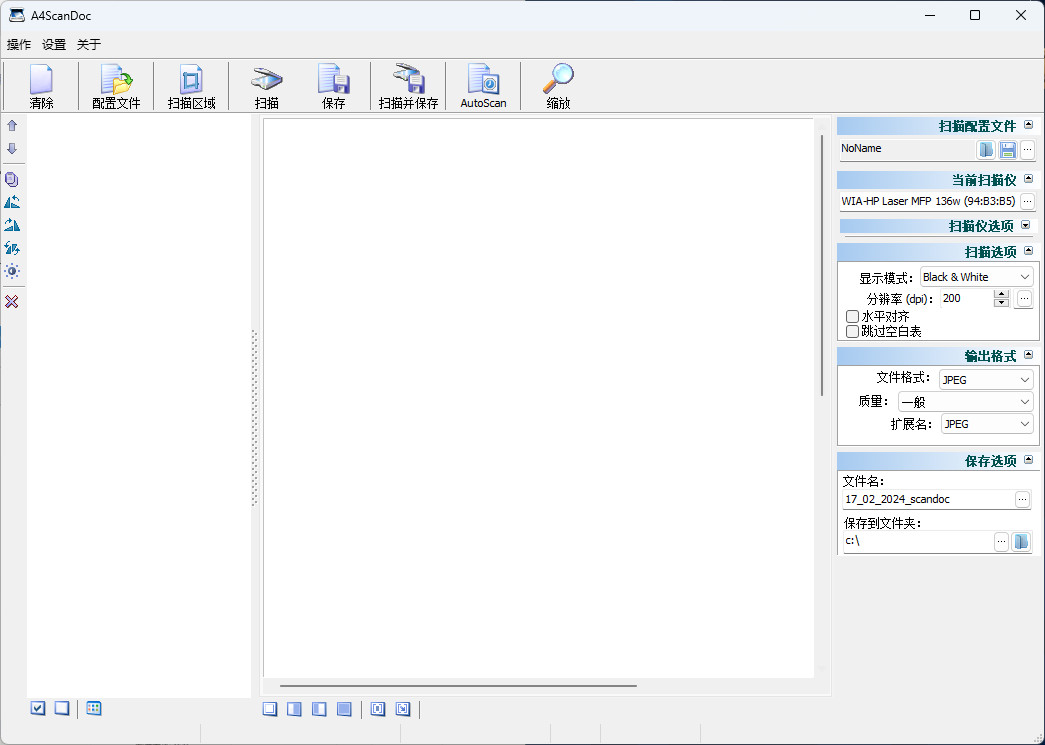Screen dimensions: 1045x745
Task: Choose the full-page area preset icon
Action: (x=270, y=709)
